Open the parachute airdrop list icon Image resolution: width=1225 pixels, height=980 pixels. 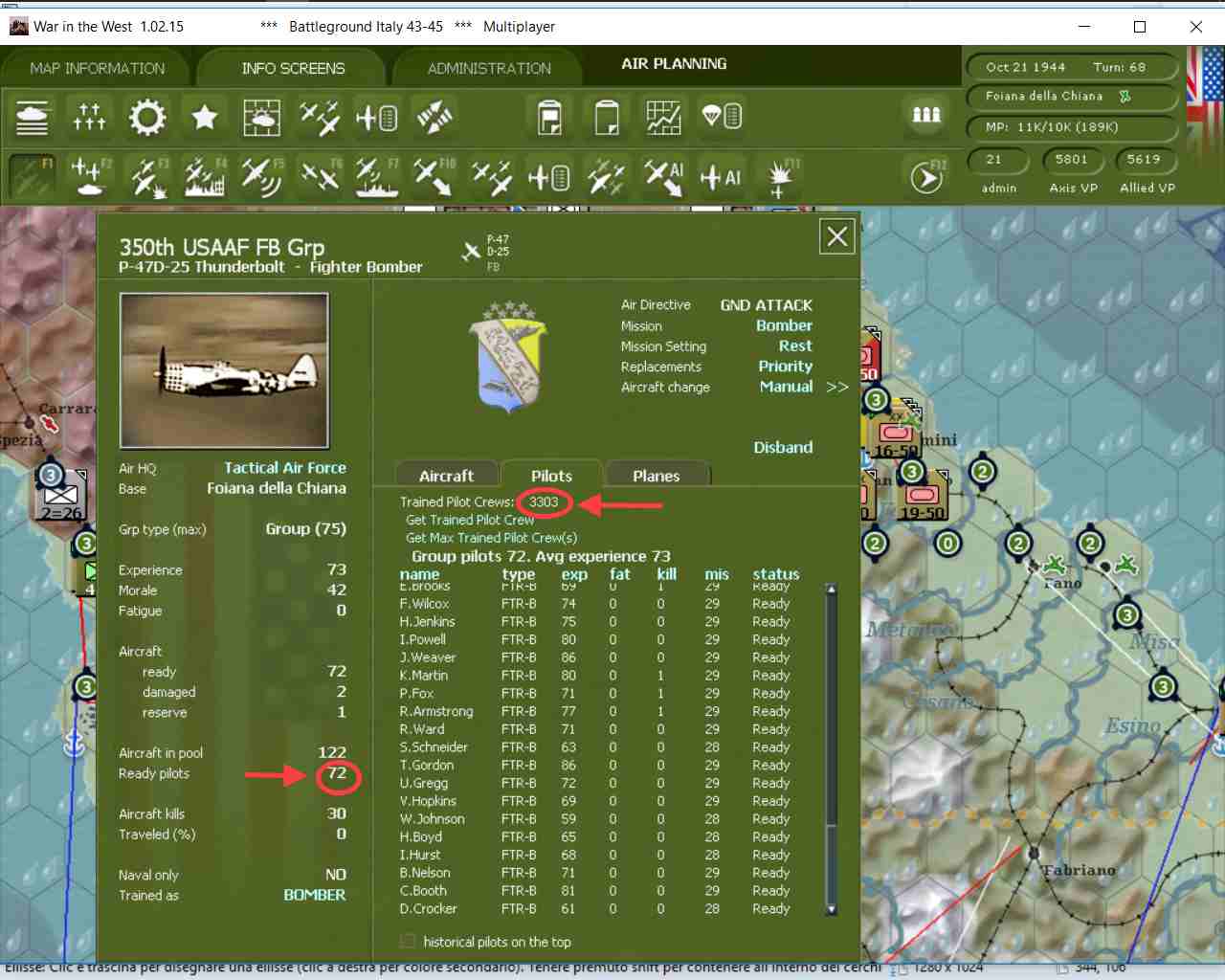(x=721, y=117)
